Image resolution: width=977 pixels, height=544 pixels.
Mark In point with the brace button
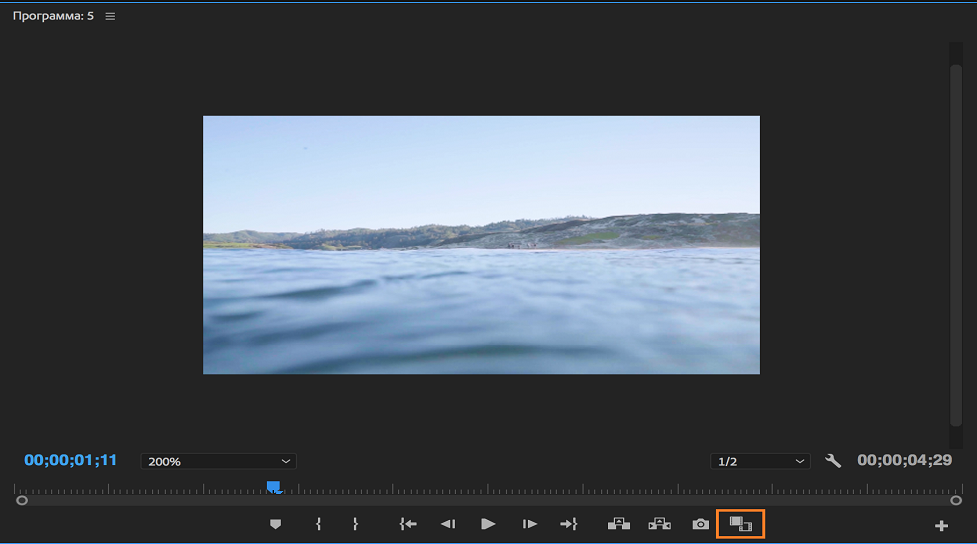[318, 524]
